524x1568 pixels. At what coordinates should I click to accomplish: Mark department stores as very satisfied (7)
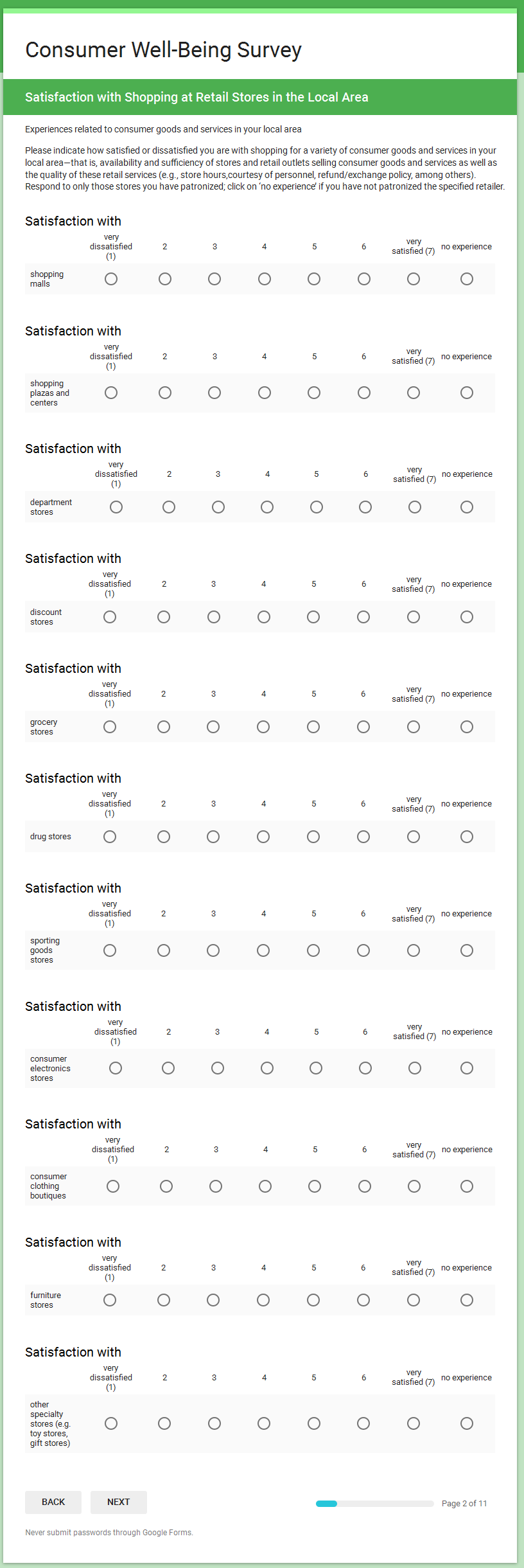click(x=415, y=507)
